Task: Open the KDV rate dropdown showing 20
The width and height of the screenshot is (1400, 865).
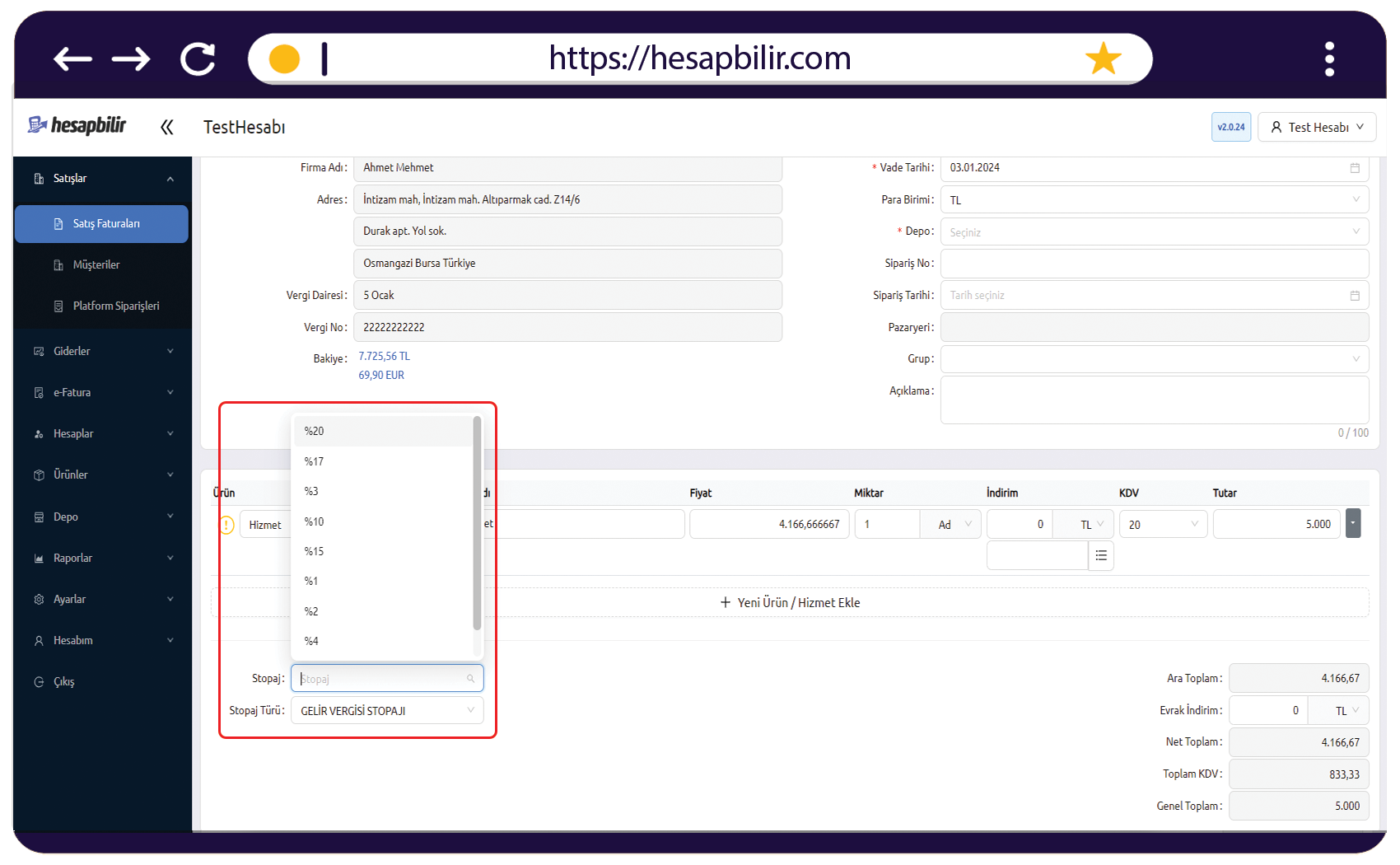Action: 1163,524
